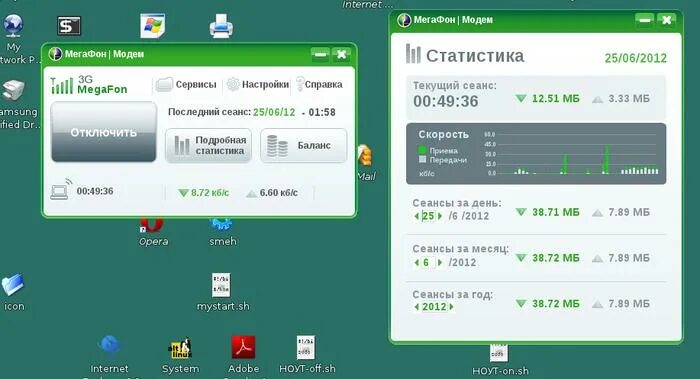Minimize the Статистика window
The width and height of the screenshot is (700, 379).
(x=644, y=20)
